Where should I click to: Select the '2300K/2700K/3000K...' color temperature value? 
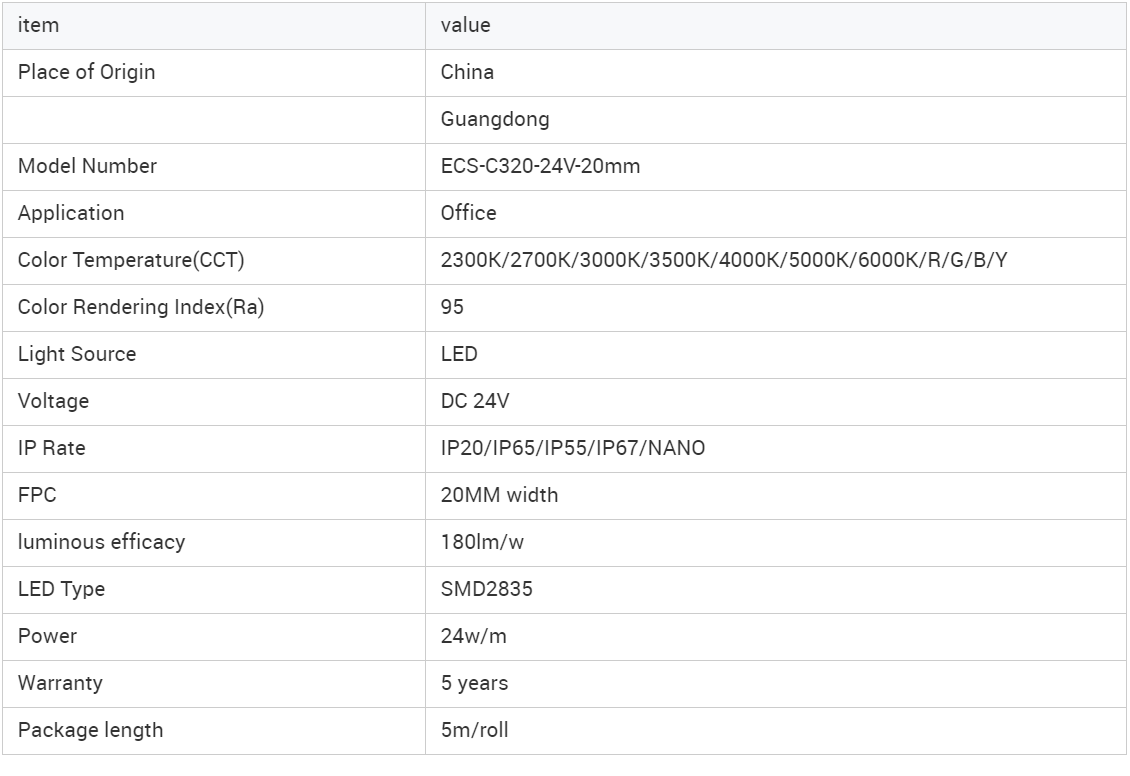724,260
